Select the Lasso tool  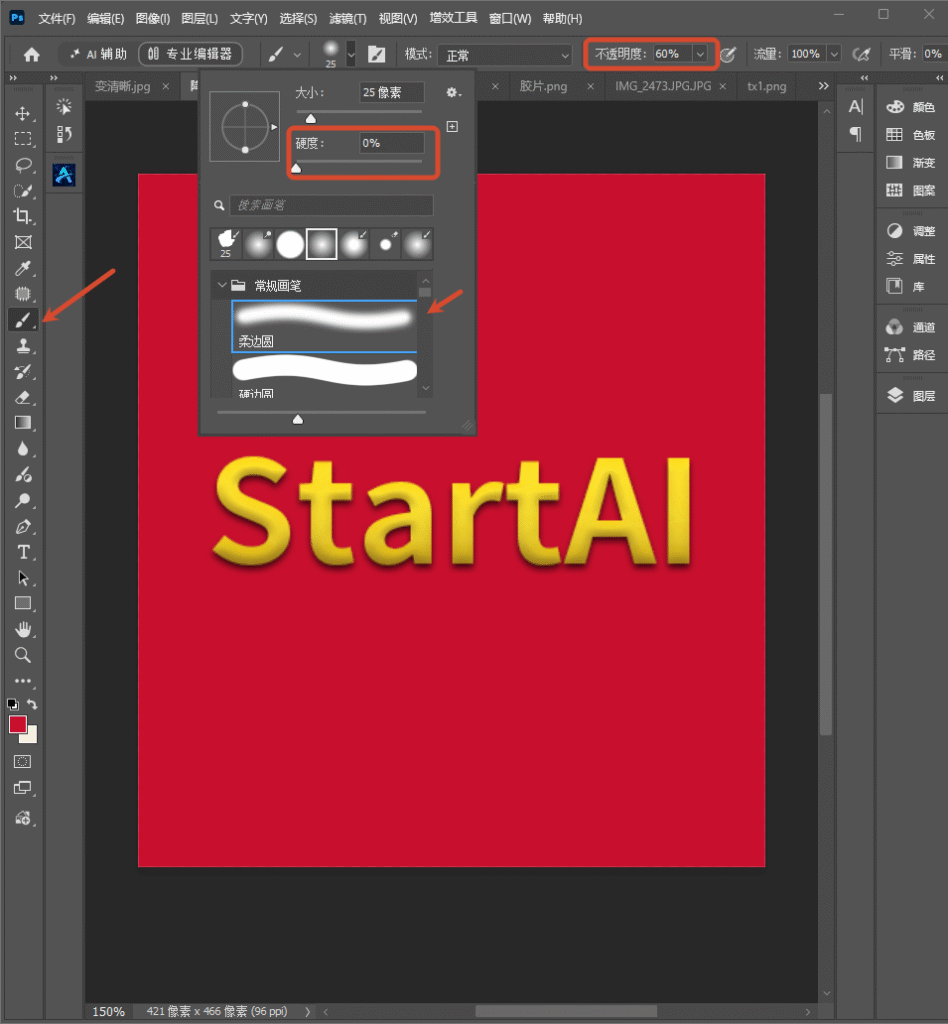click(23, 165)
